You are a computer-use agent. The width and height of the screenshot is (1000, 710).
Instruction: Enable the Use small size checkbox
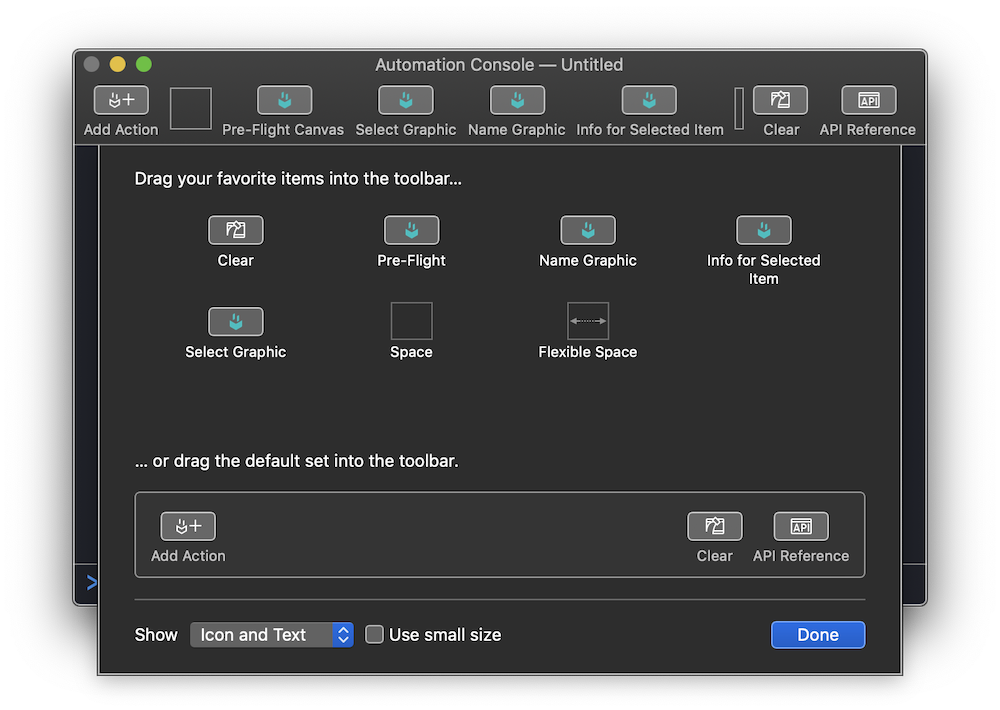pyautogui.click(x=374, y=634)
